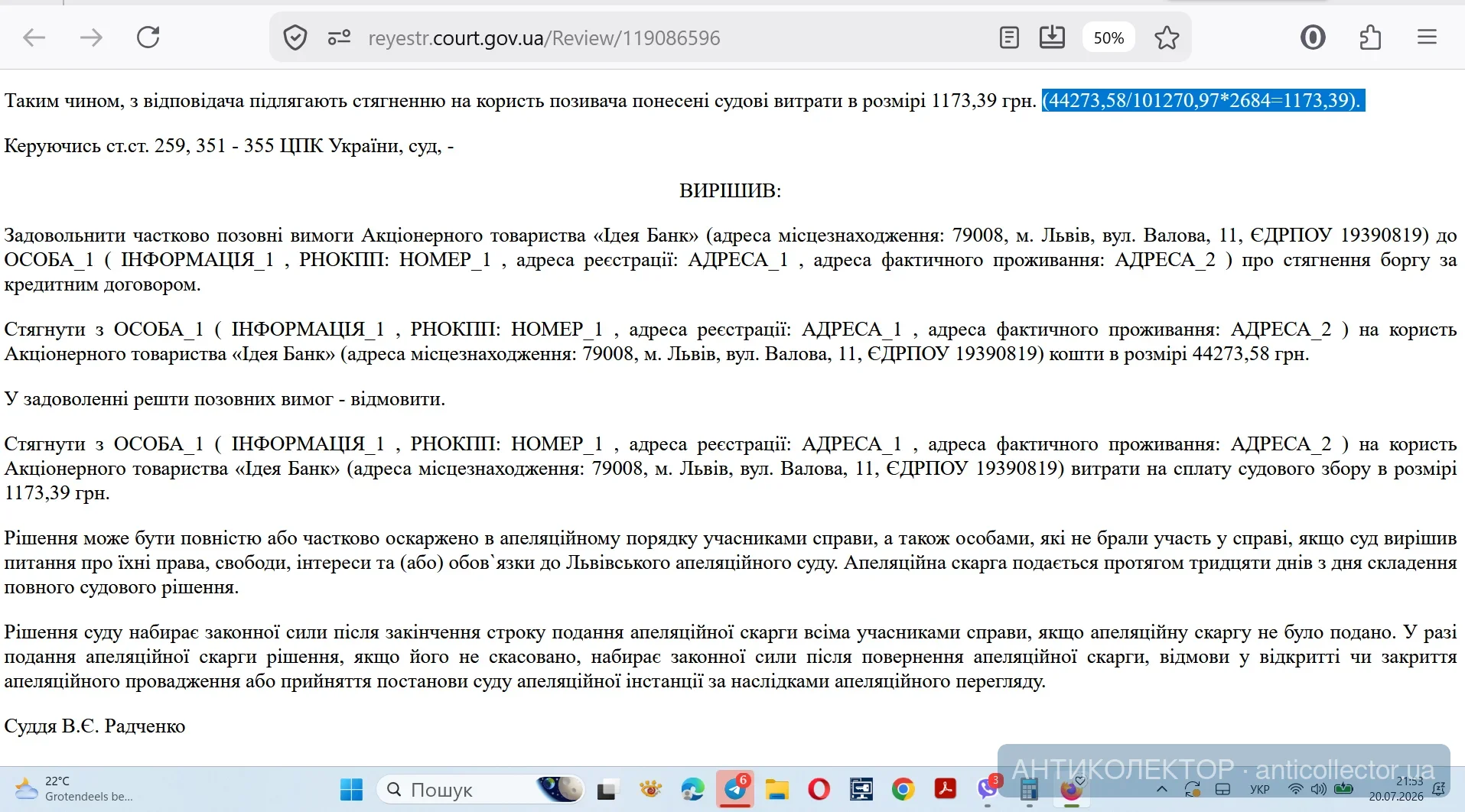Screen dimensions: 1465x812
Task: Open the round extension icon in toolbar
Action: pos(1313,37)
